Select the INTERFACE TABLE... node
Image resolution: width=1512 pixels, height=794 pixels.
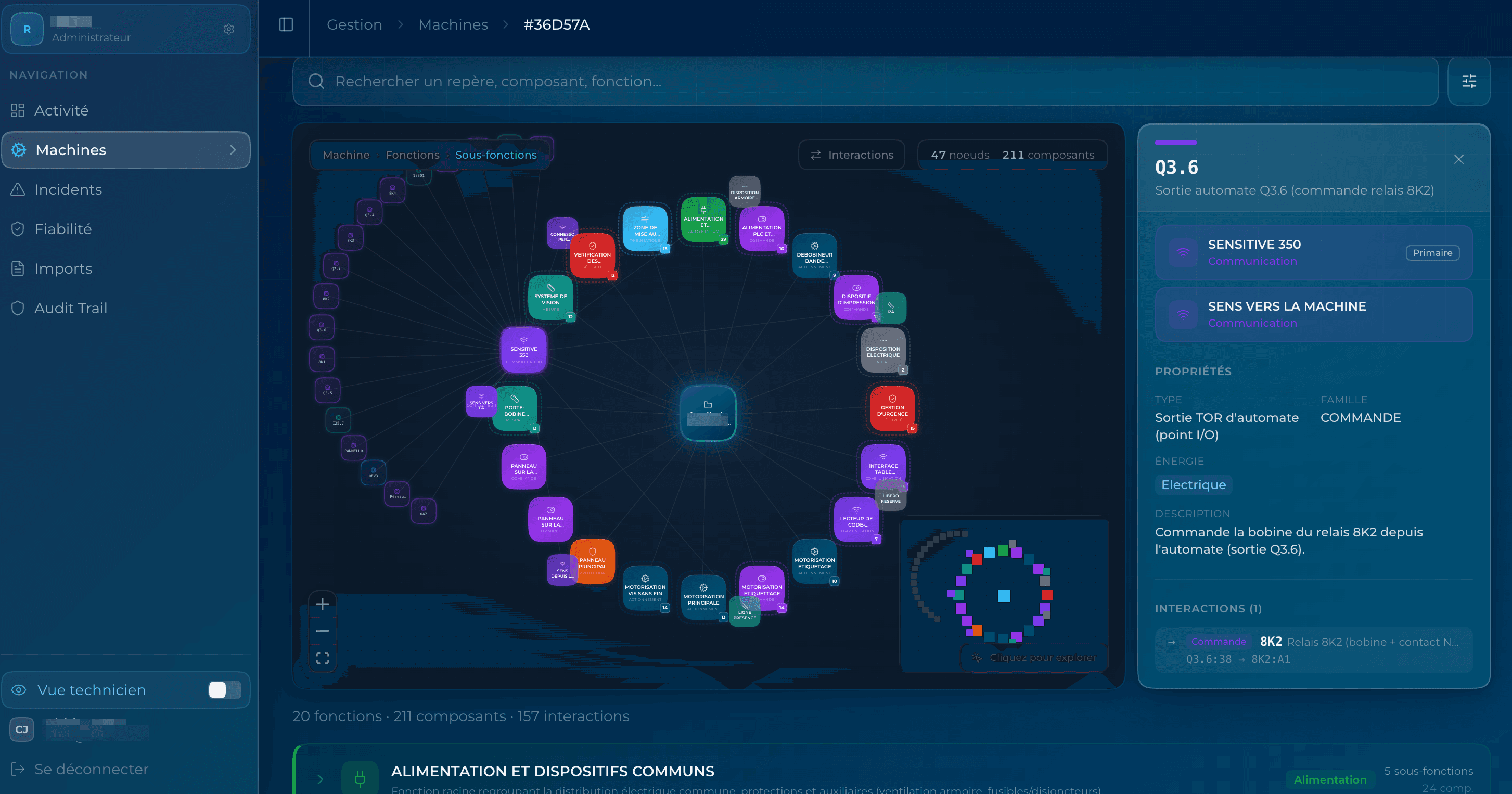(883, 466)
